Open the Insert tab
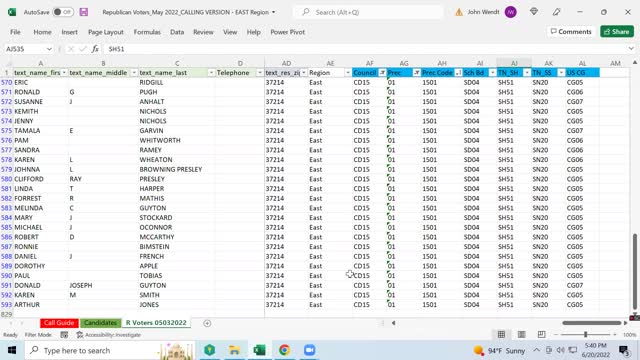Viewport: 640px width, 360px height. click(69, 32)
